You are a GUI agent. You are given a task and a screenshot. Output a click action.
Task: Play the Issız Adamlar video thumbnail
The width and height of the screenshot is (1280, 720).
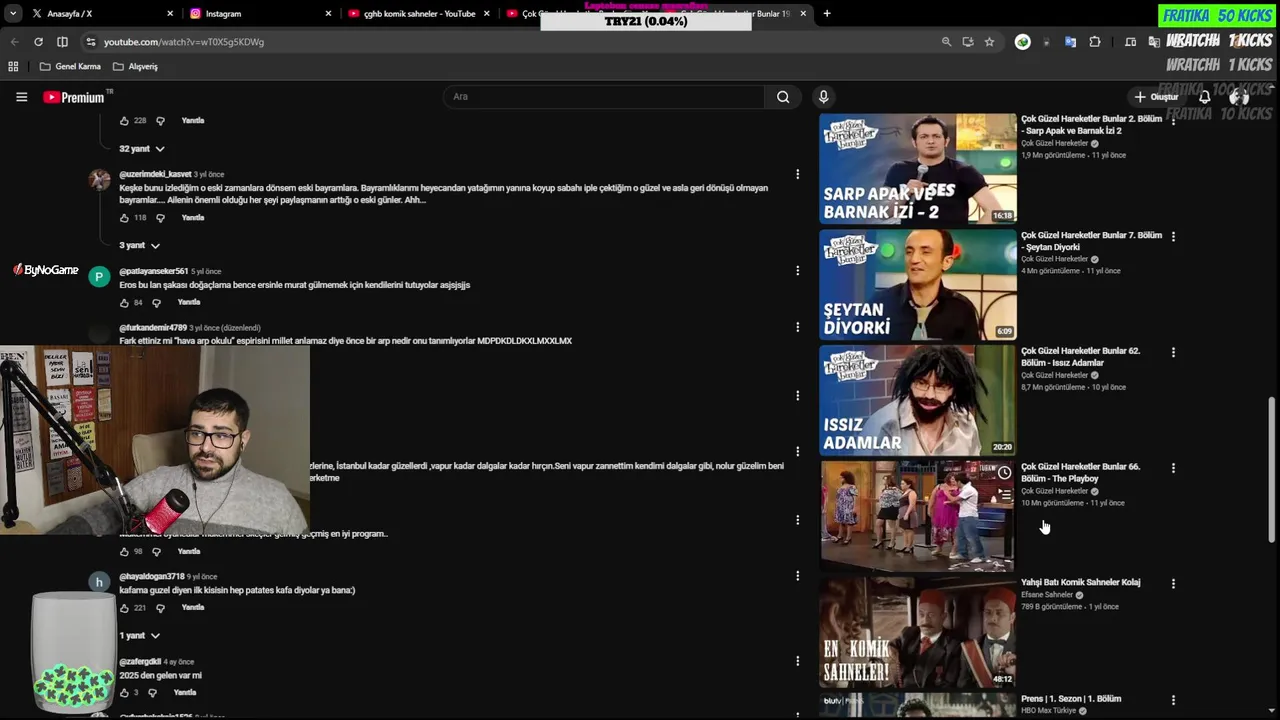(918, 400)
